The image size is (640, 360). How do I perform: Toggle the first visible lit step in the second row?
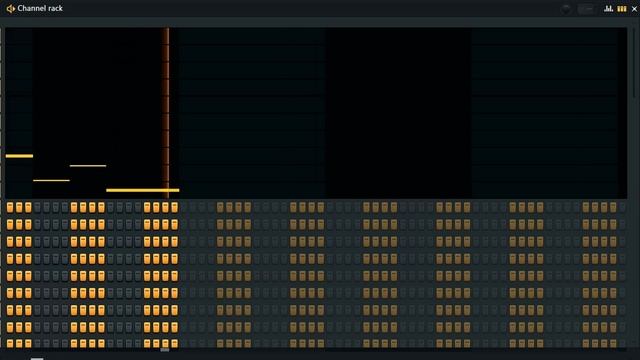pyautogui.click(x=10, y=224)
